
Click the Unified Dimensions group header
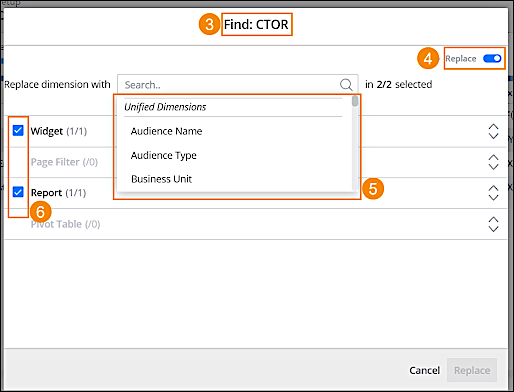point(165,107)
